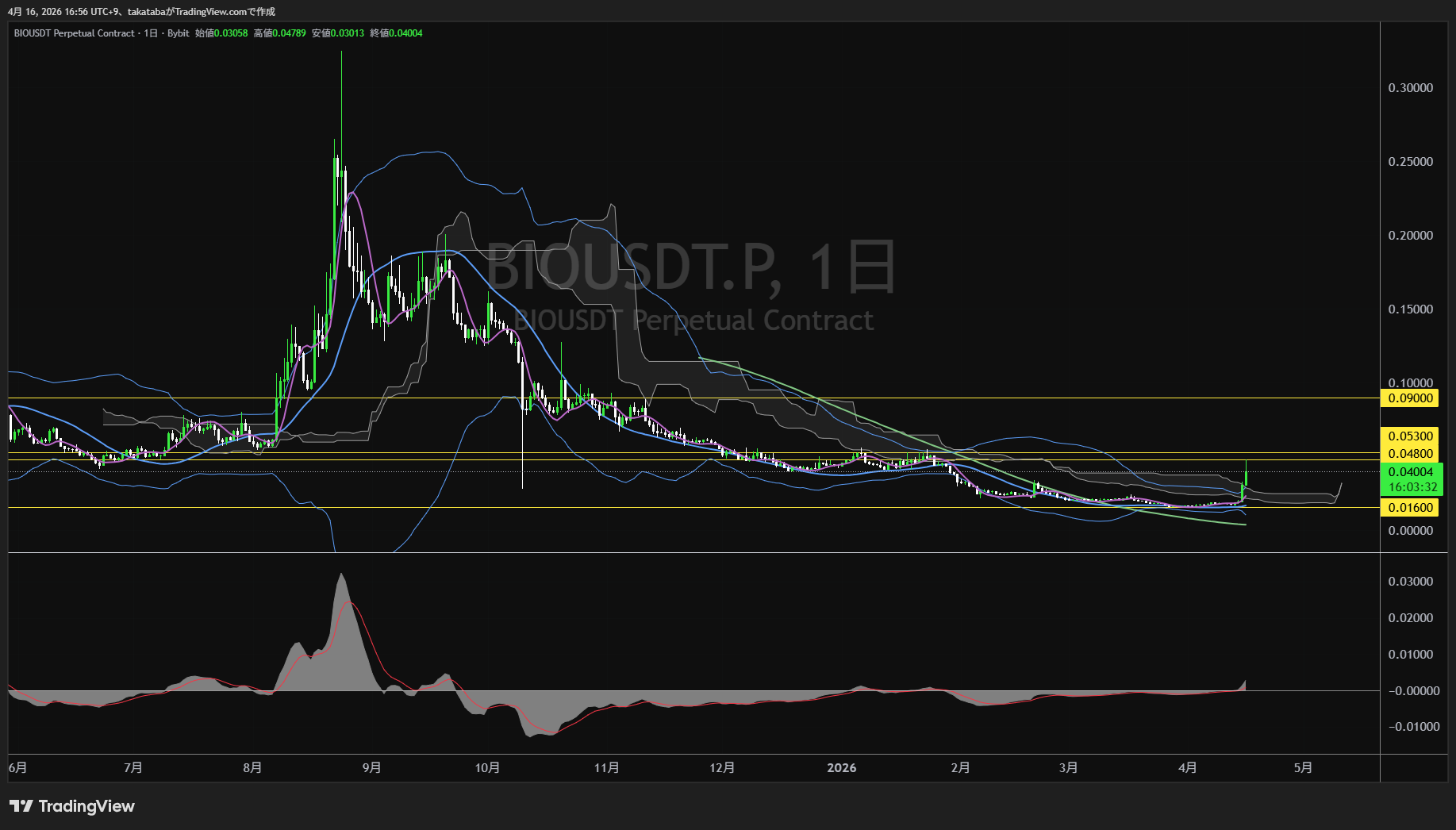Select the 0.05300 yellow price label
The width and height of the screenshot is (1456, 830).
(1410, 436)
